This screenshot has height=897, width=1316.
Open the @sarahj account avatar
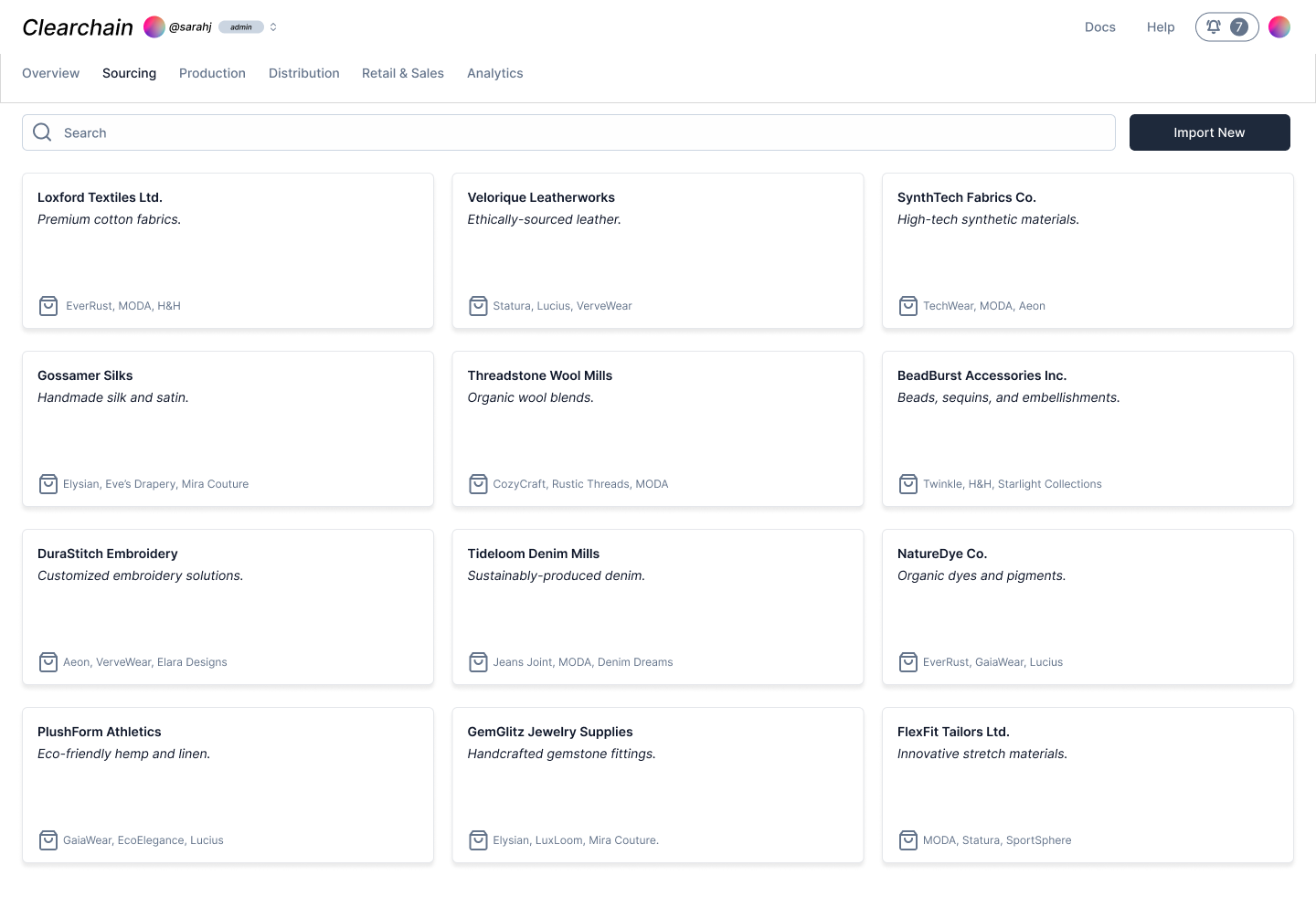click(x=154, y=27)
